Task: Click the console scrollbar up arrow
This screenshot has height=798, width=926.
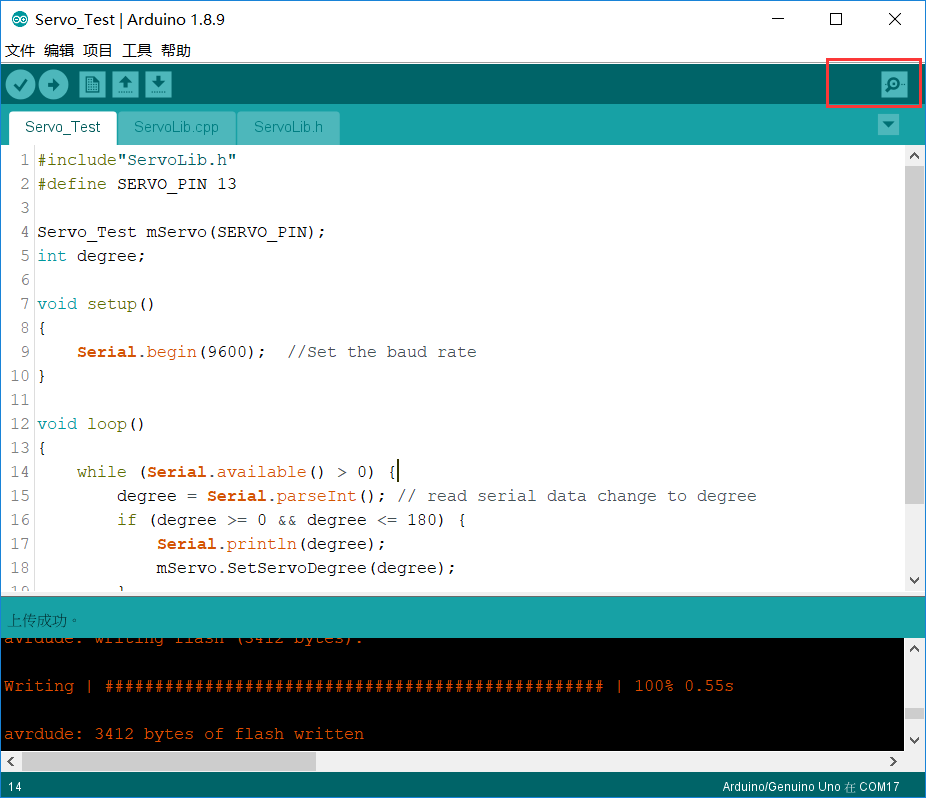Action: pyautogui.click(x=914, y=649)
